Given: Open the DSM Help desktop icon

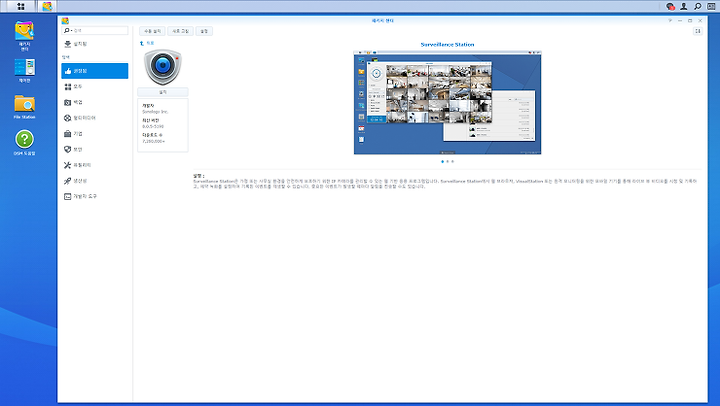Looking at the screenshot, I should pyautogui.click(x=24, y=143).
